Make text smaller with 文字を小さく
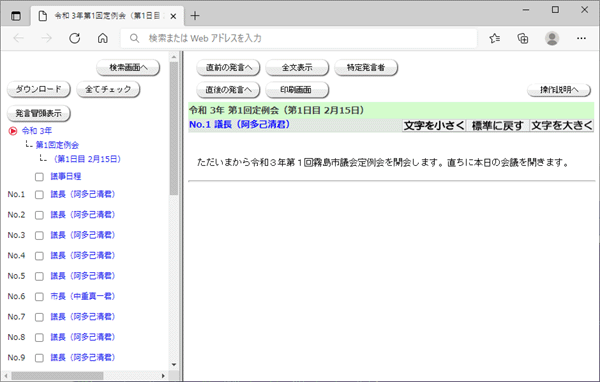Screen dimensions: 600x382 pos(434,126)
